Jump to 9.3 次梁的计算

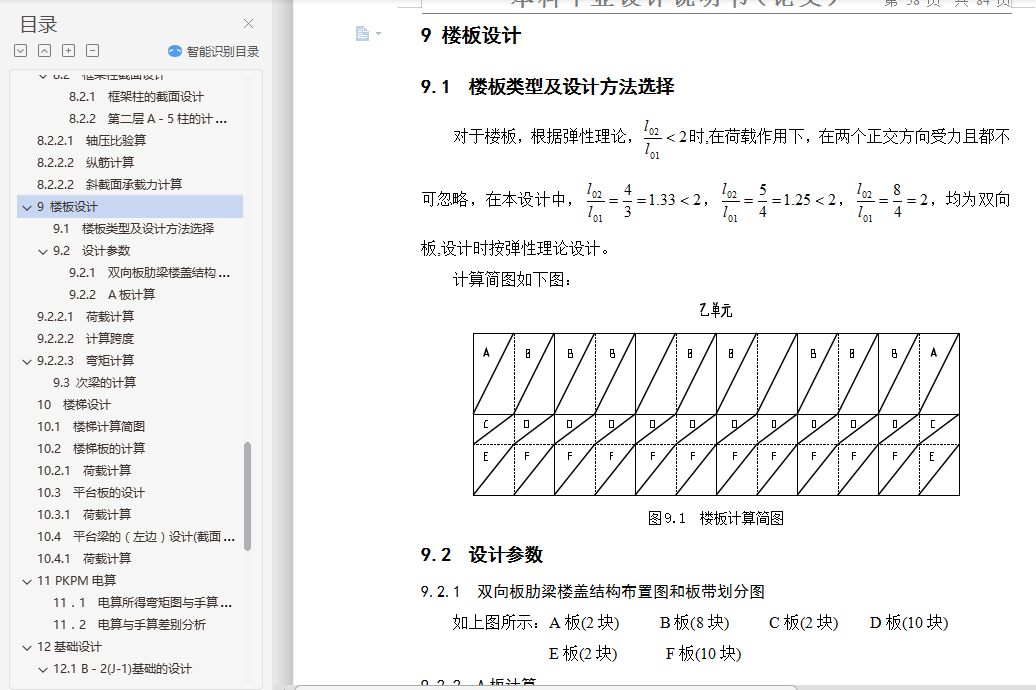click(94, 383)
